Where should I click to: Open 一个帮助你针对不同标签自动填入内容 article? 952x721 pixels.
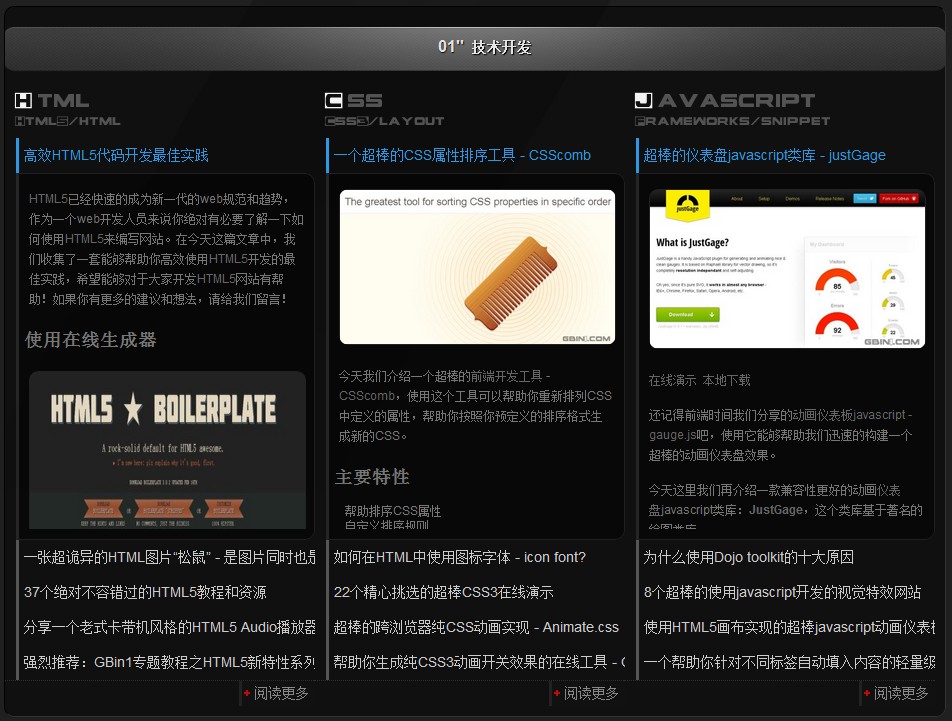[789, 662]
